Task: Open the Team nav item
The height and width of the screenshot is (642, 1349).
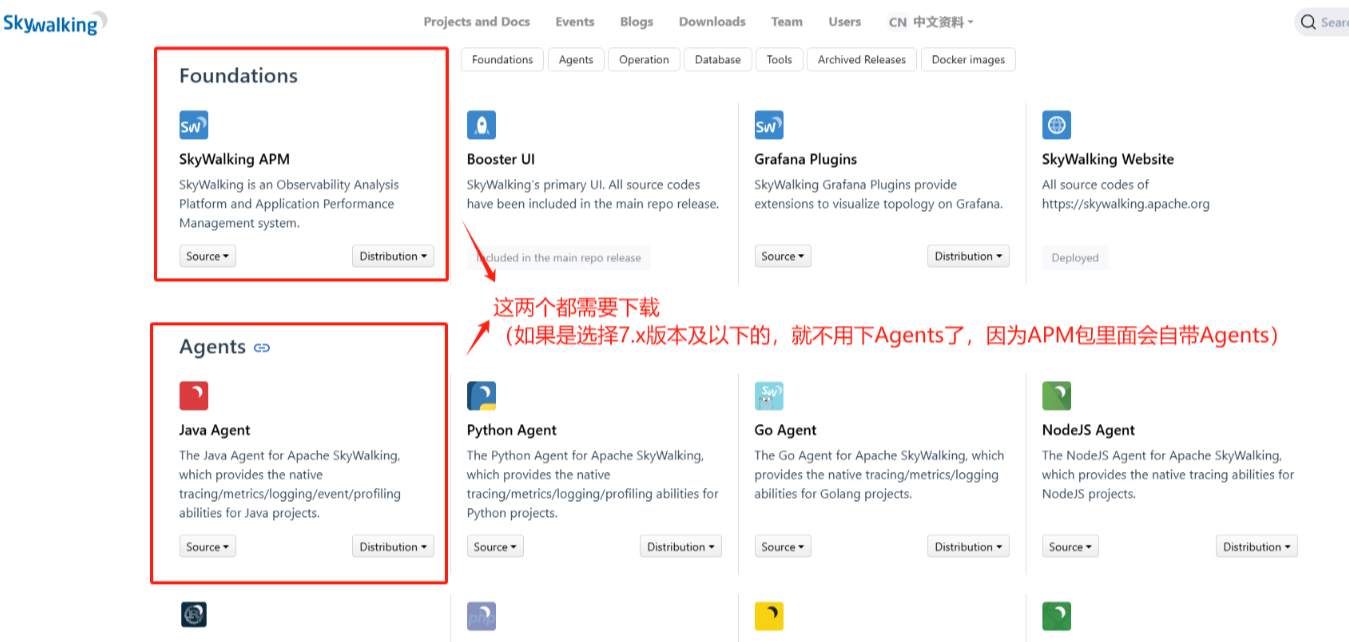Action: click(787, 22)
